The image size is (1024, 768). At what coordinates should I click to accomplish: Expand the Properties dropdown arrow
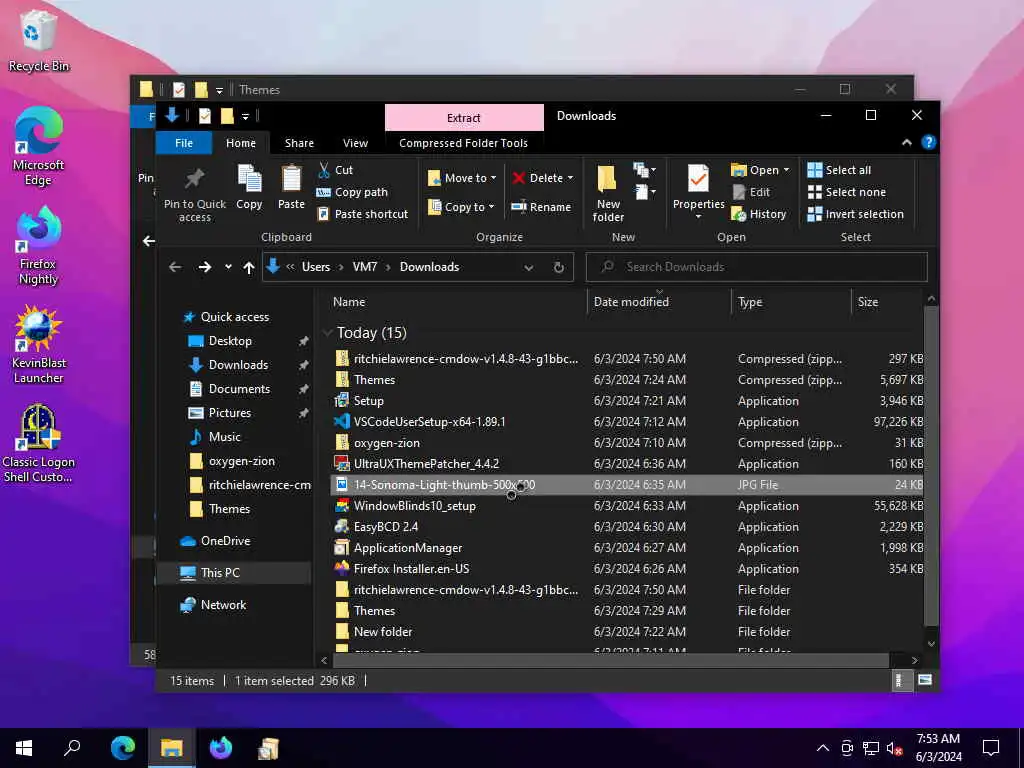[698, 217]
